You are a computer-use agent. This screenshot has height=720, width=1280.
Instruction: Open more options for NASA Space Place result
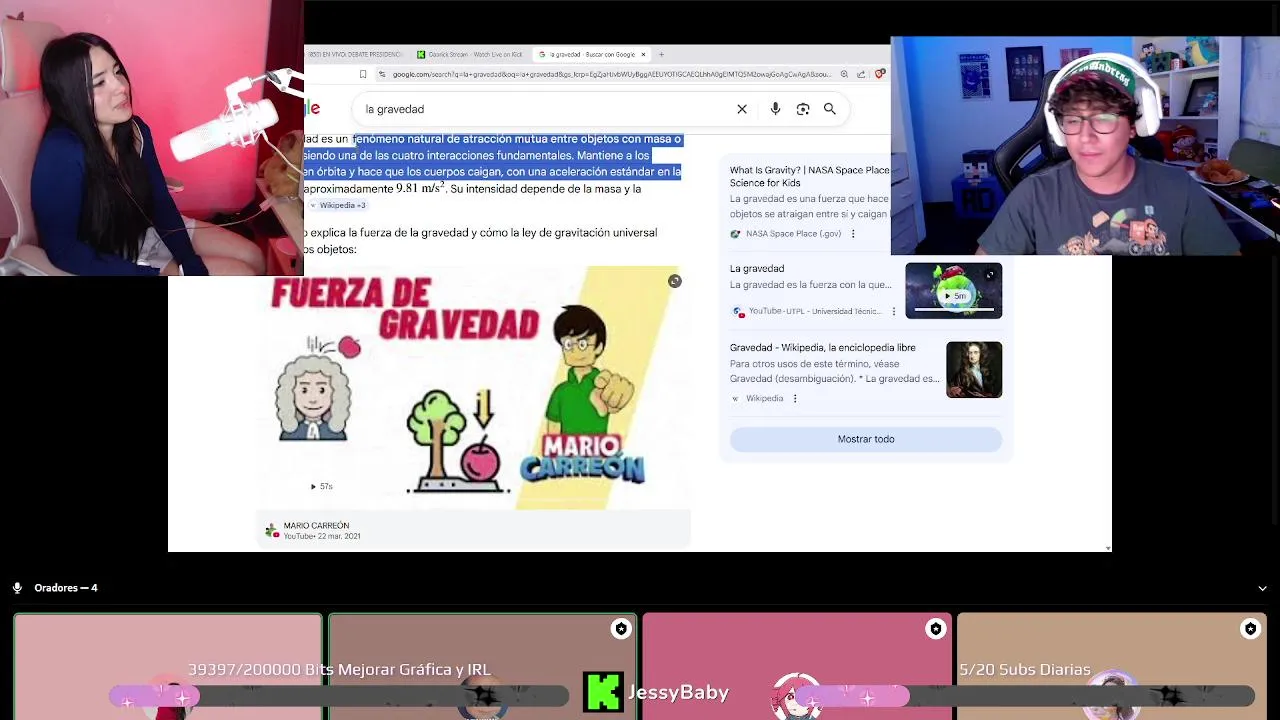click(x=853, y=234)
